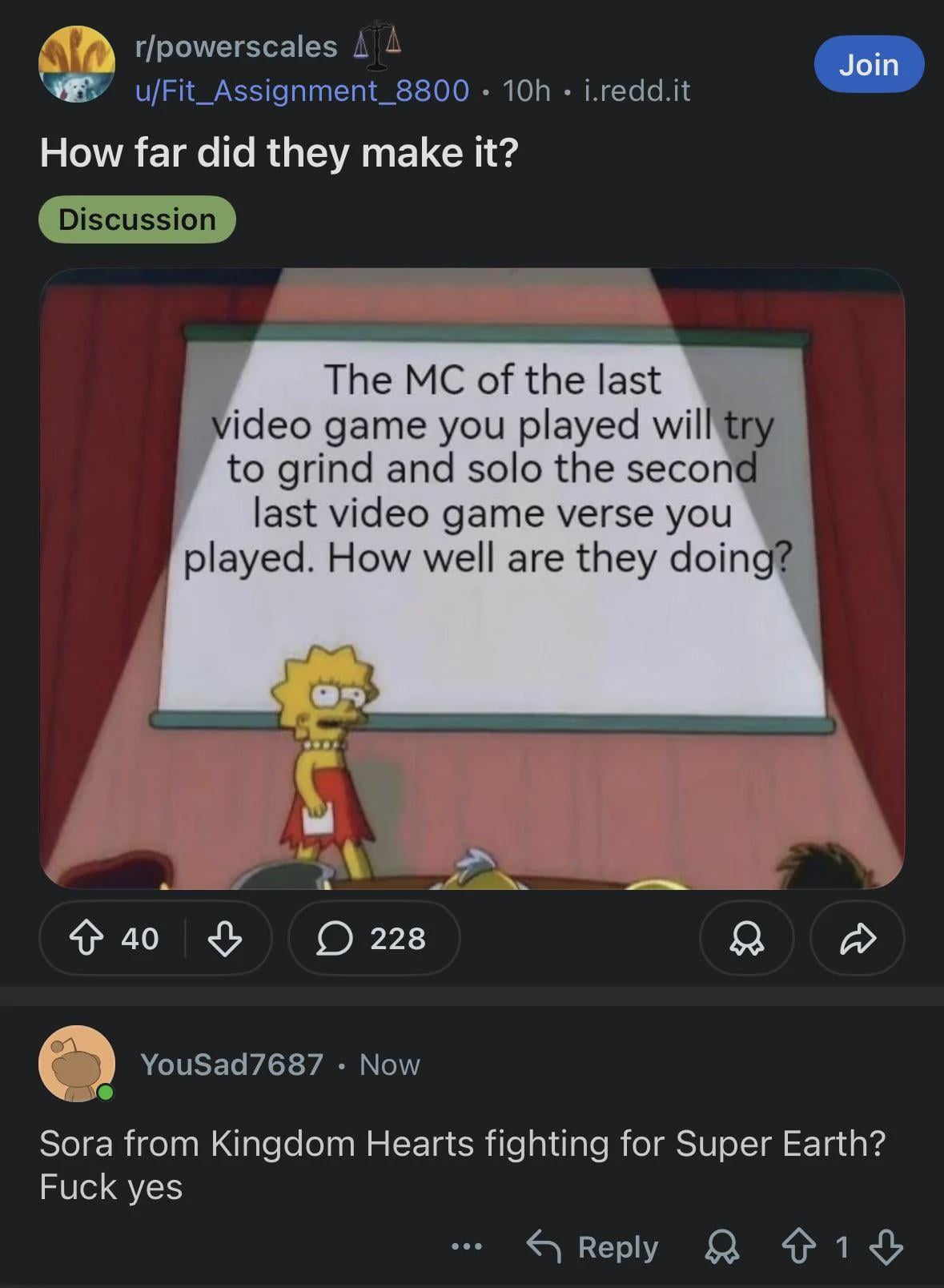
Task: Join the r/powerscales community
Action: (869, 64)
